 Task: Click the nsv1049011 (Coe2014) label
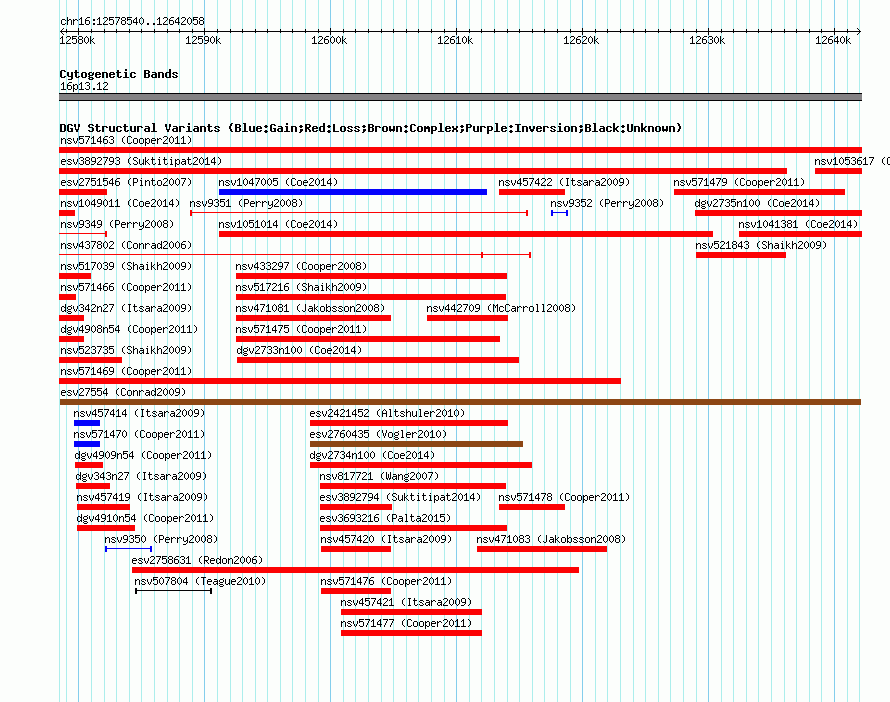point(120,203)
